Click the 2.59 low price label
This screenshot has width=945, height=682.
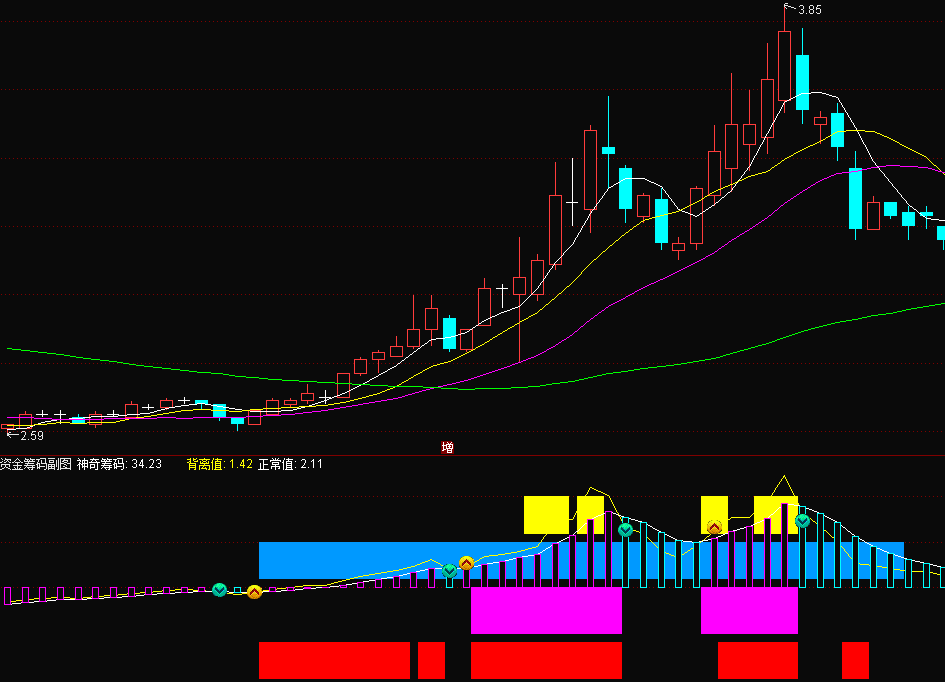pyautogui.click(x=32, y=436)
